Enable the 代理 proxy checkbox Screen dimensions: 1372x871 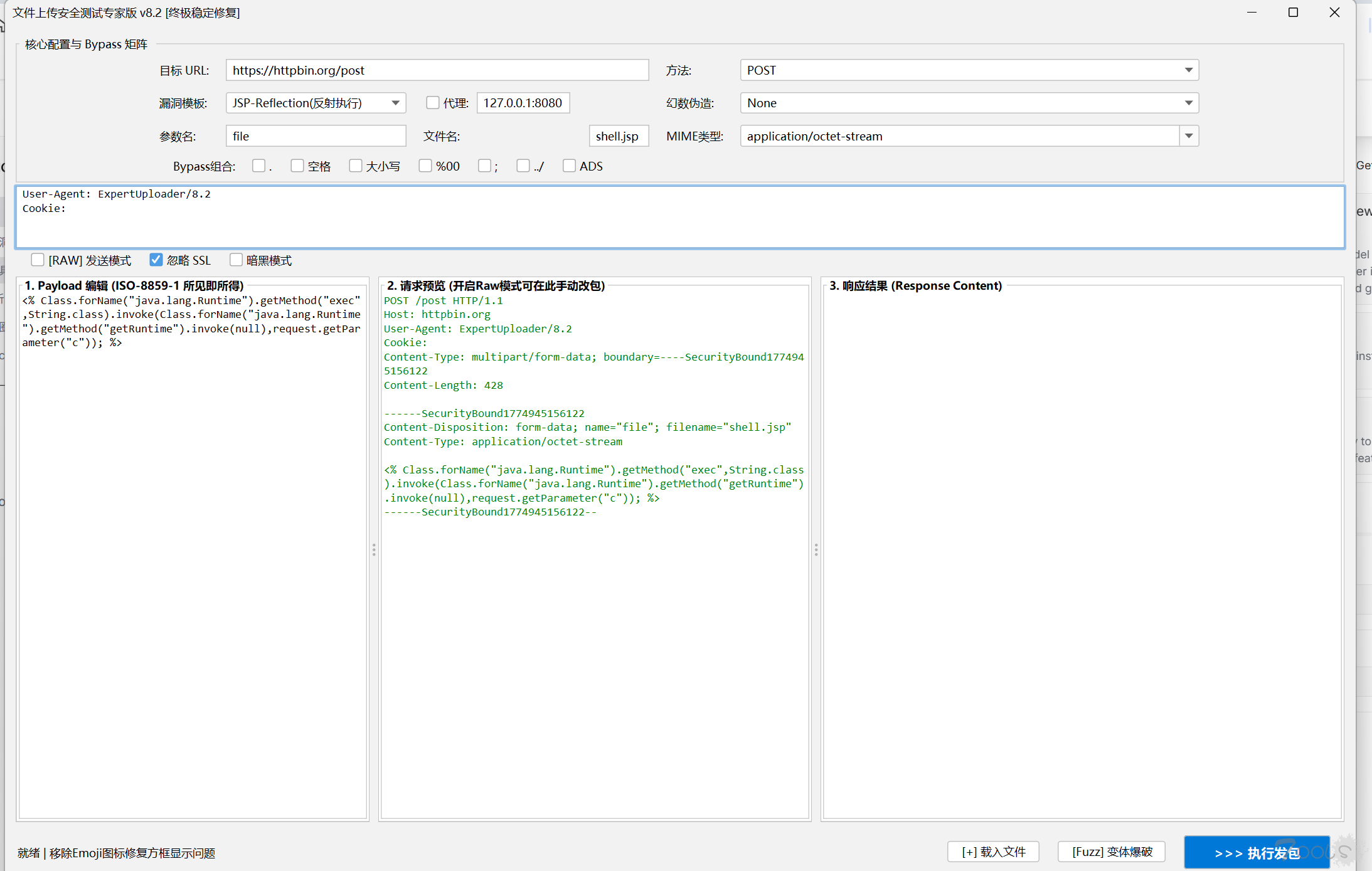tap(432, 103)
